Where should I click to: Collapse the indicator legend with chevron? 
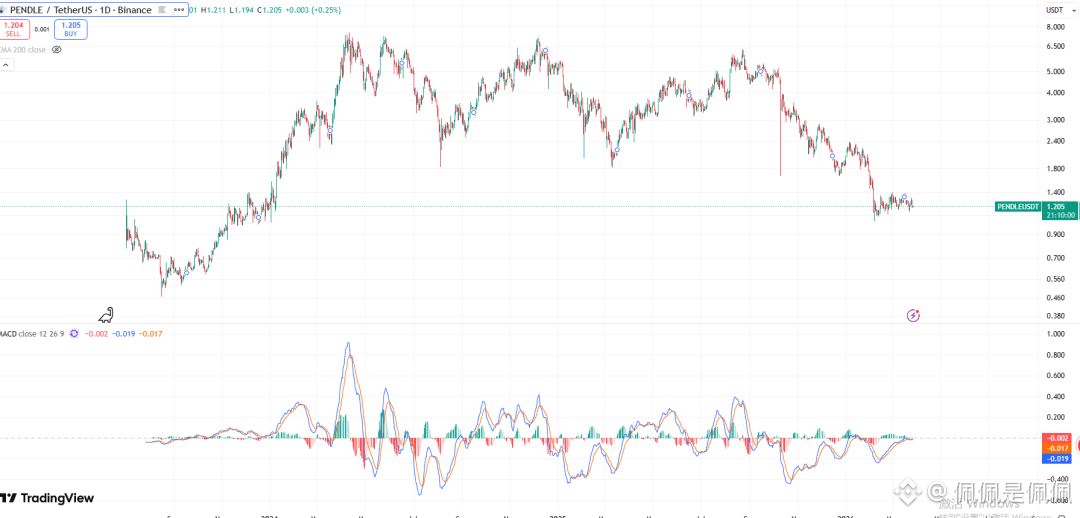(6, 65)
